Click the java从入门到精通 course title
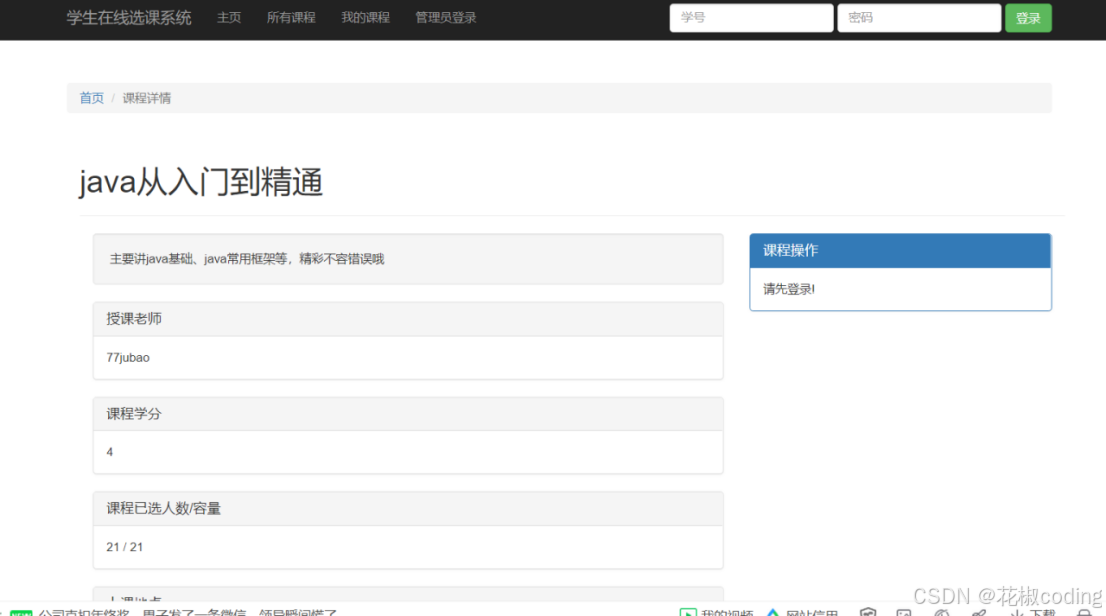 tap(201, 181)
